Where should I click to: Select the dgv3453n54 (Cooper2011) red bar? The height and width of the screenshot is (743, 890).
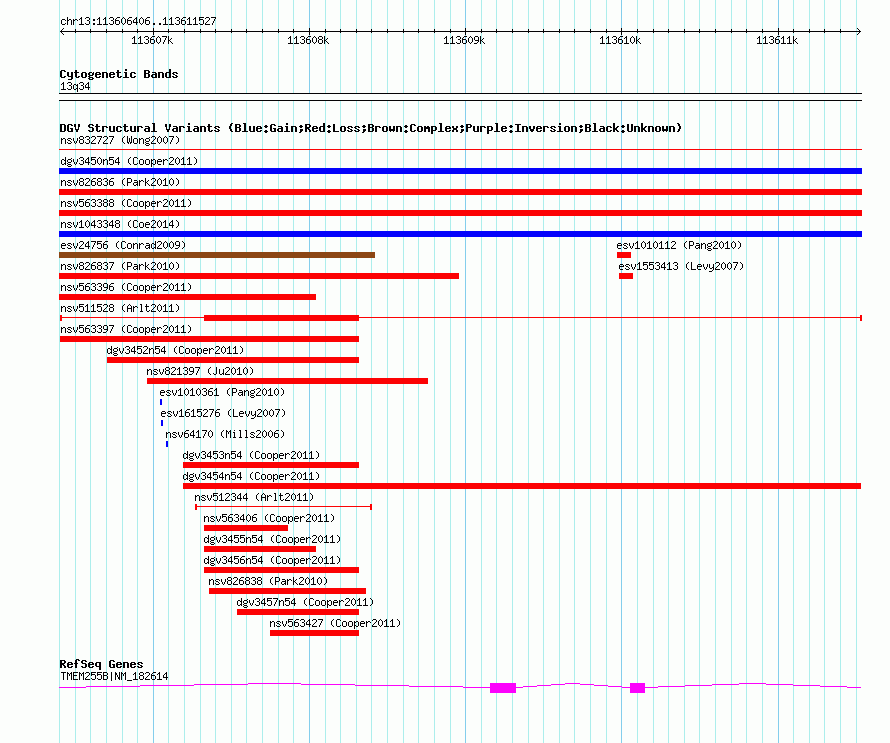coord(271,465)
